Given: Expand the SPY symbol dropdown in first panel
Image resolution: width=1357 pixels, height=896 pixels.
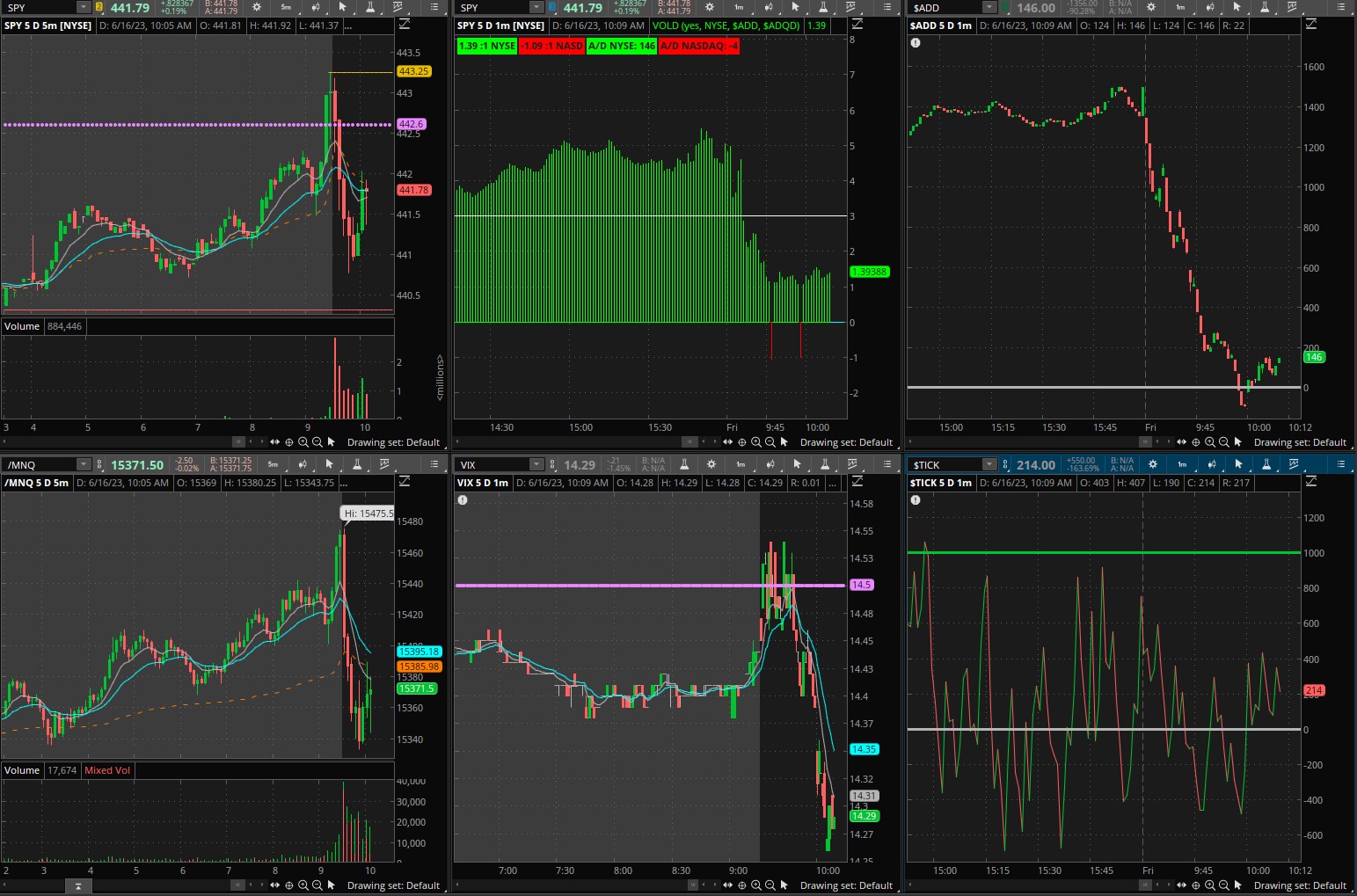Looking at the screenshot, I should [83, 7].
